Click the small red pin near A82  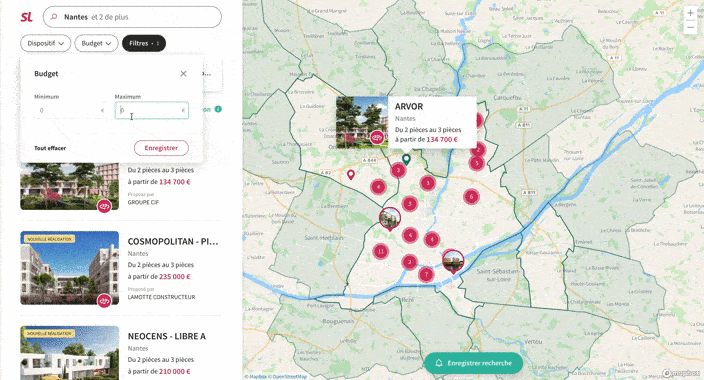coord(351,174)
